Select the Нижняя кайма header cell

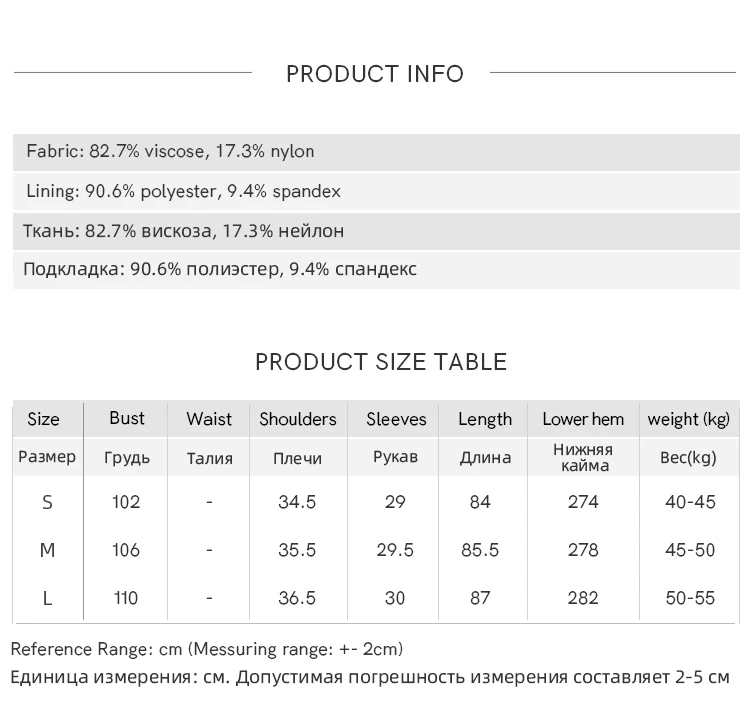(x=583, y=458)
